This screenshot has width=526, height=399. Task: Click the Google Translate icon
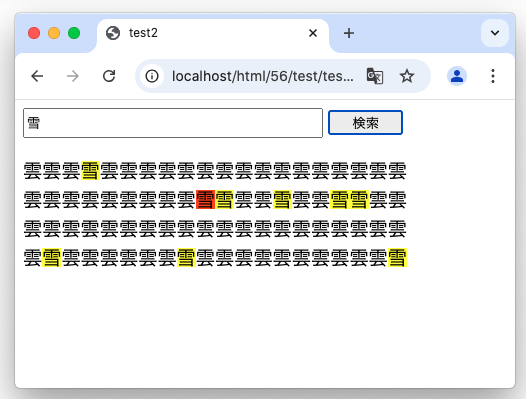coord(375,76)
